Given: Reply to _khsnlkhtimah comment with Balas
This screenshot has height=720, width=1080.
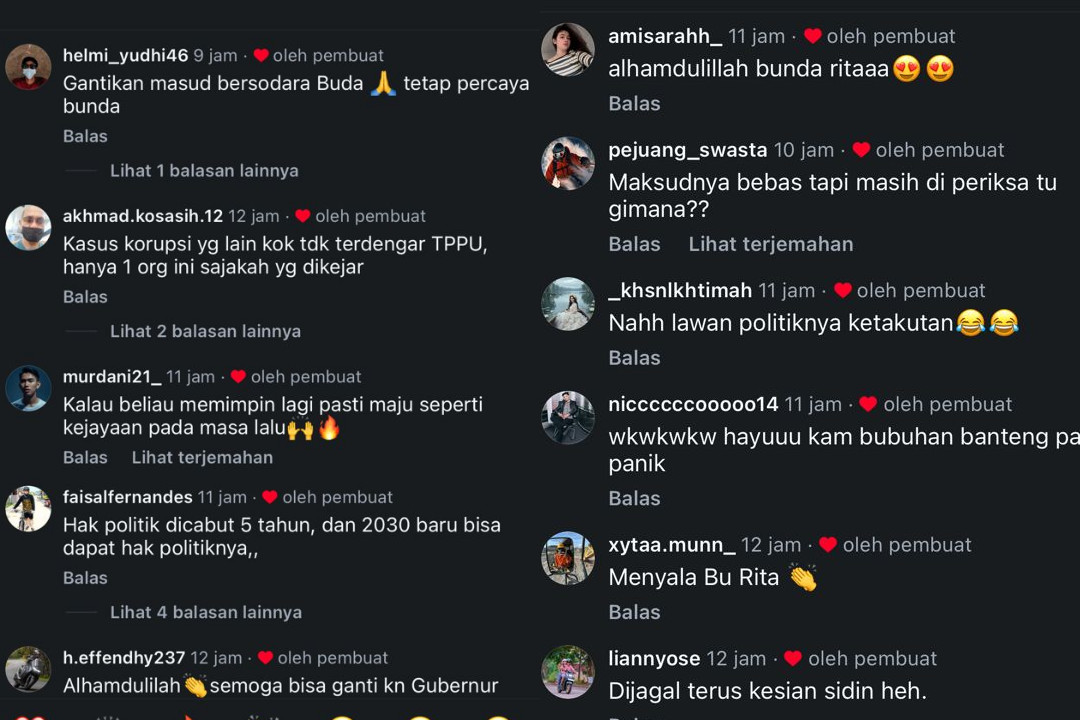Looking at the screenshot, I should 634,358.
